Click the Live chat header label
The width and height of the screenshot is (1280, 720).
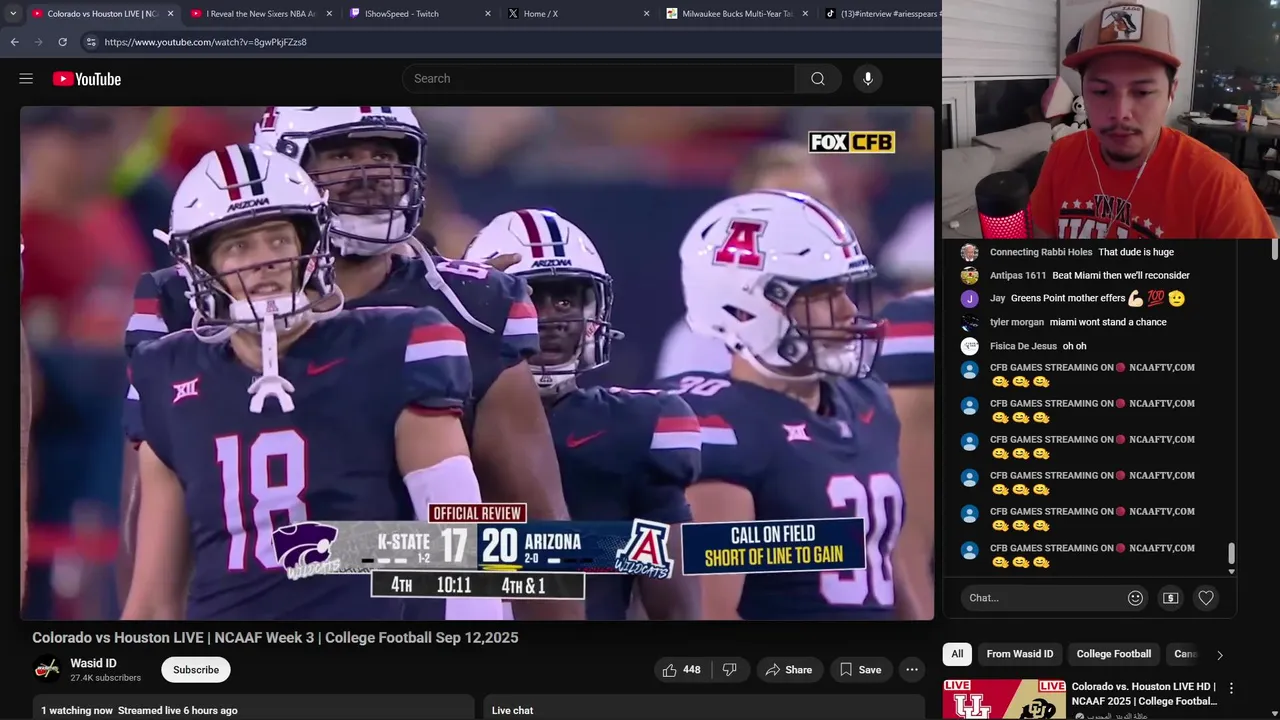pyautogui.click(x=512, y=710)
